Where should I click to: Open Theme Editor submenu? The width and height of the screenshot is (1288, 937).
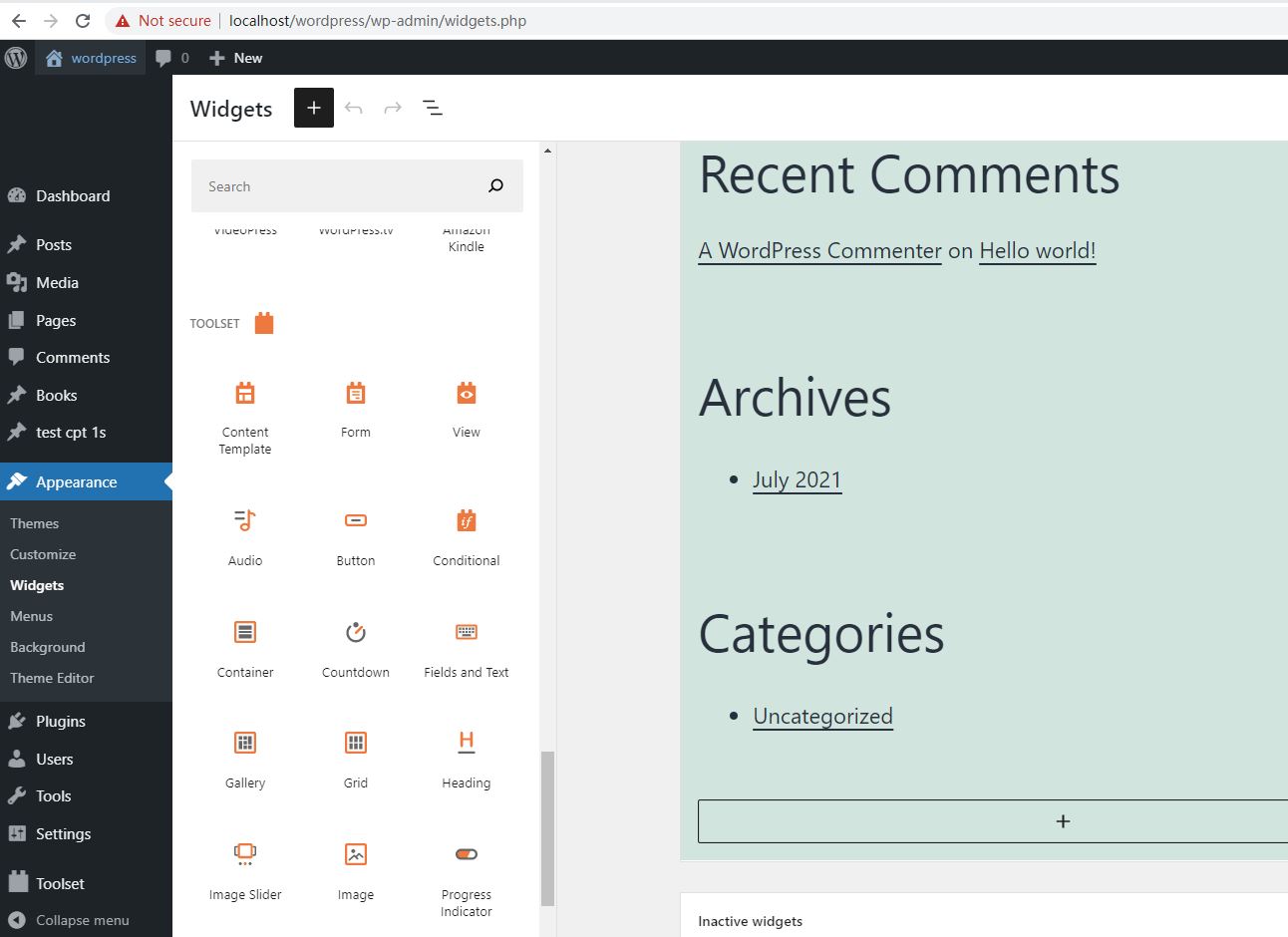[52, 678]
